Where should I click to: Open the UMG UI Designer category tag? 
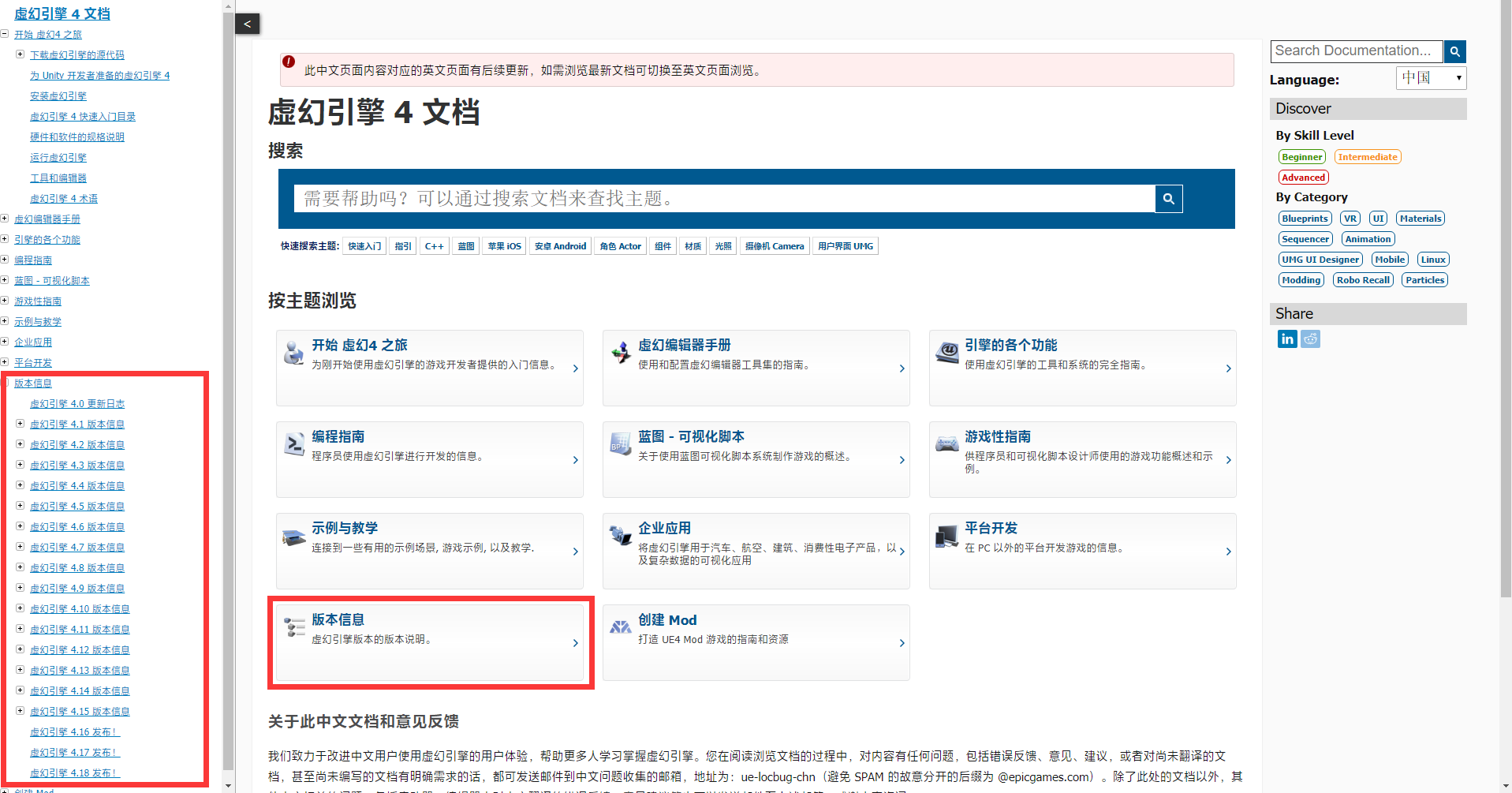click(x=1320, y=260)
